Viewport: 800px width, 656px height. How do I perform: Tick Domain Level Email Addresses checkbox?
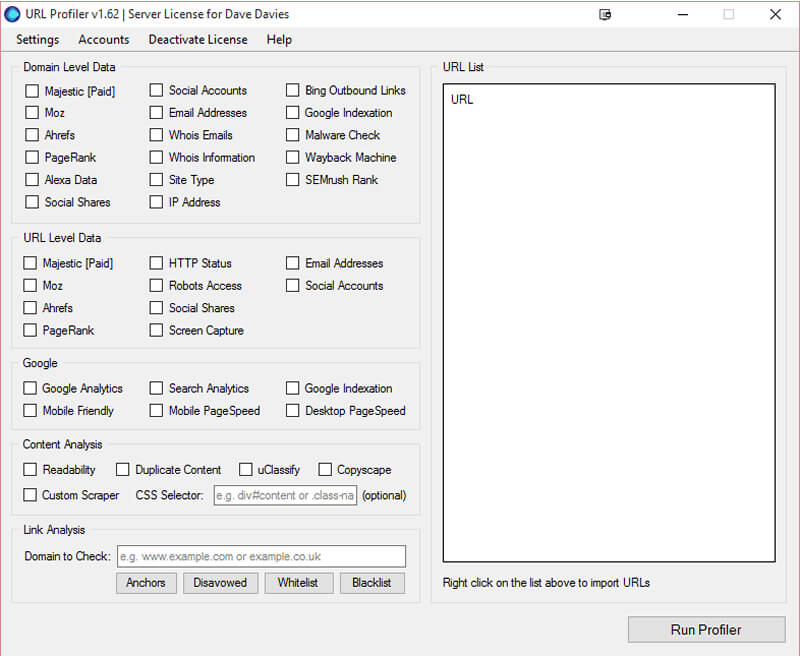[156, 113]
